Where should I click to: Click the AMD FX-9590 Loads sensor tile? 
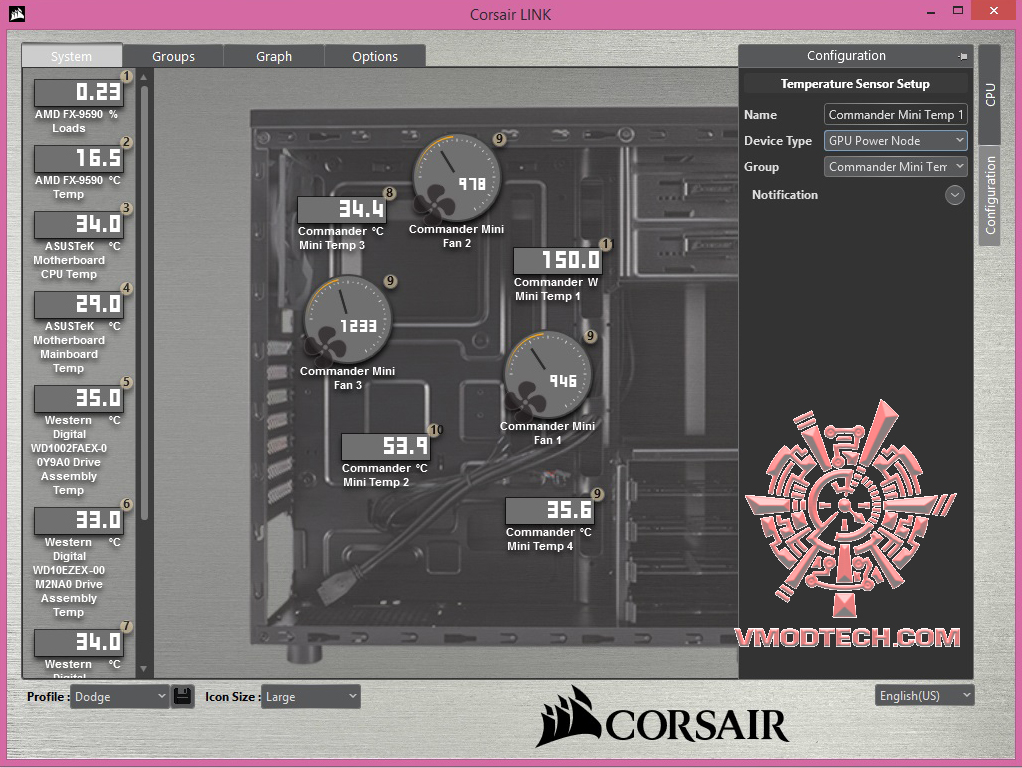click(78, 93)
